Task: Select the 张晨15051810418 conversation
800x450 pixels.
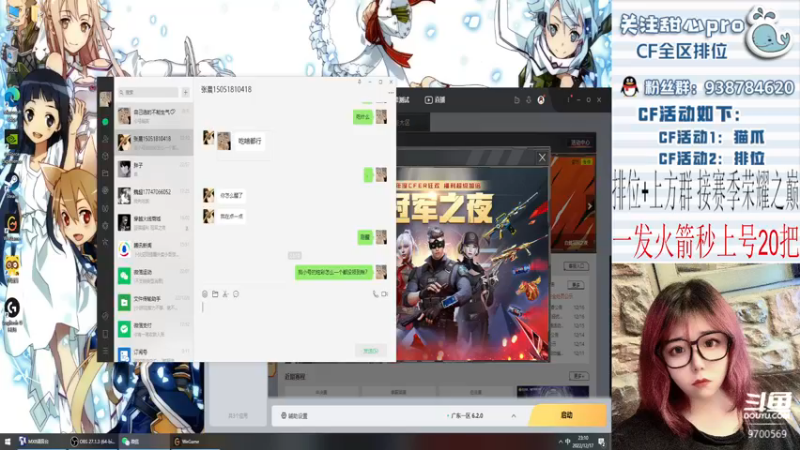Action: tap(154, 142)
